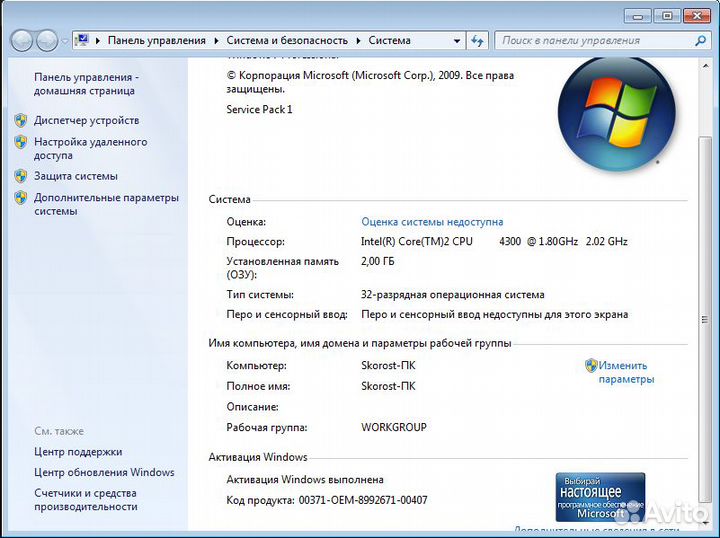This screenshot has width=720, height=538.
Task: Click the Forward navigation arrow button
Action: (x=47, y=41)
